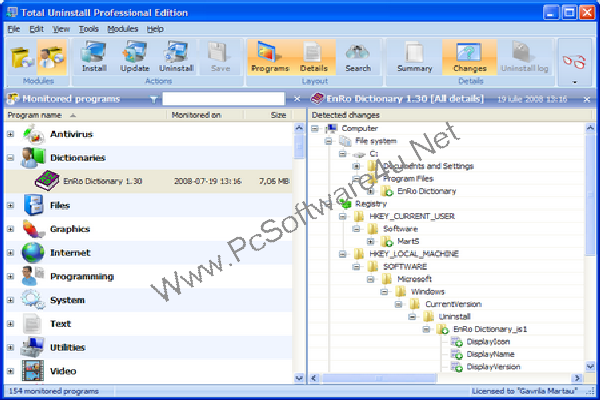Expand the Programming group
600x400 pixels.
point(10,276)
